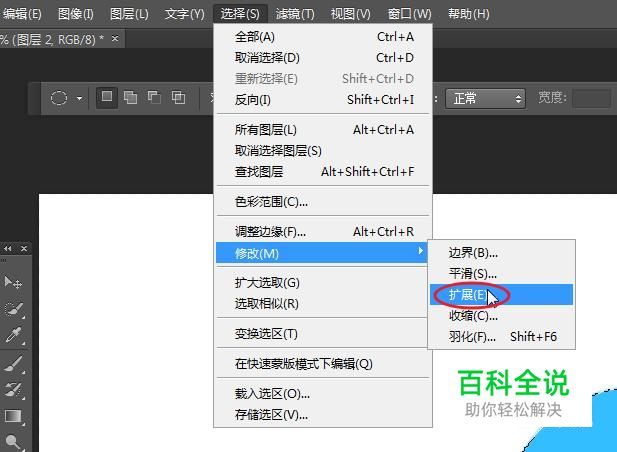Open the 滤镜(T) menu
The height and width of the screenshot is (452, 617).
pyautogui.click(x=295, y=14)
